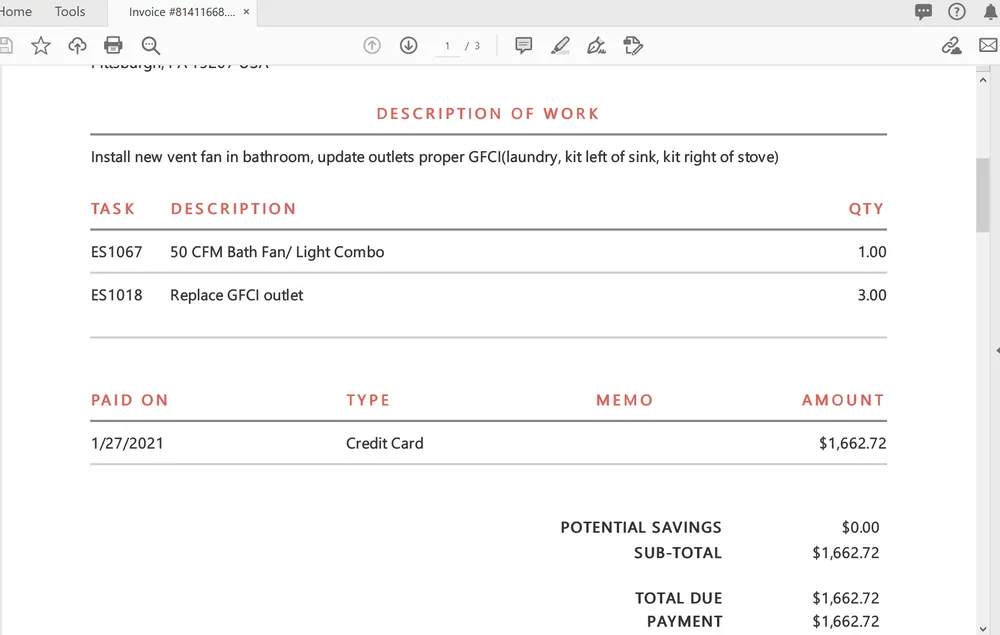Add a sticky note comment

point(523,45)
